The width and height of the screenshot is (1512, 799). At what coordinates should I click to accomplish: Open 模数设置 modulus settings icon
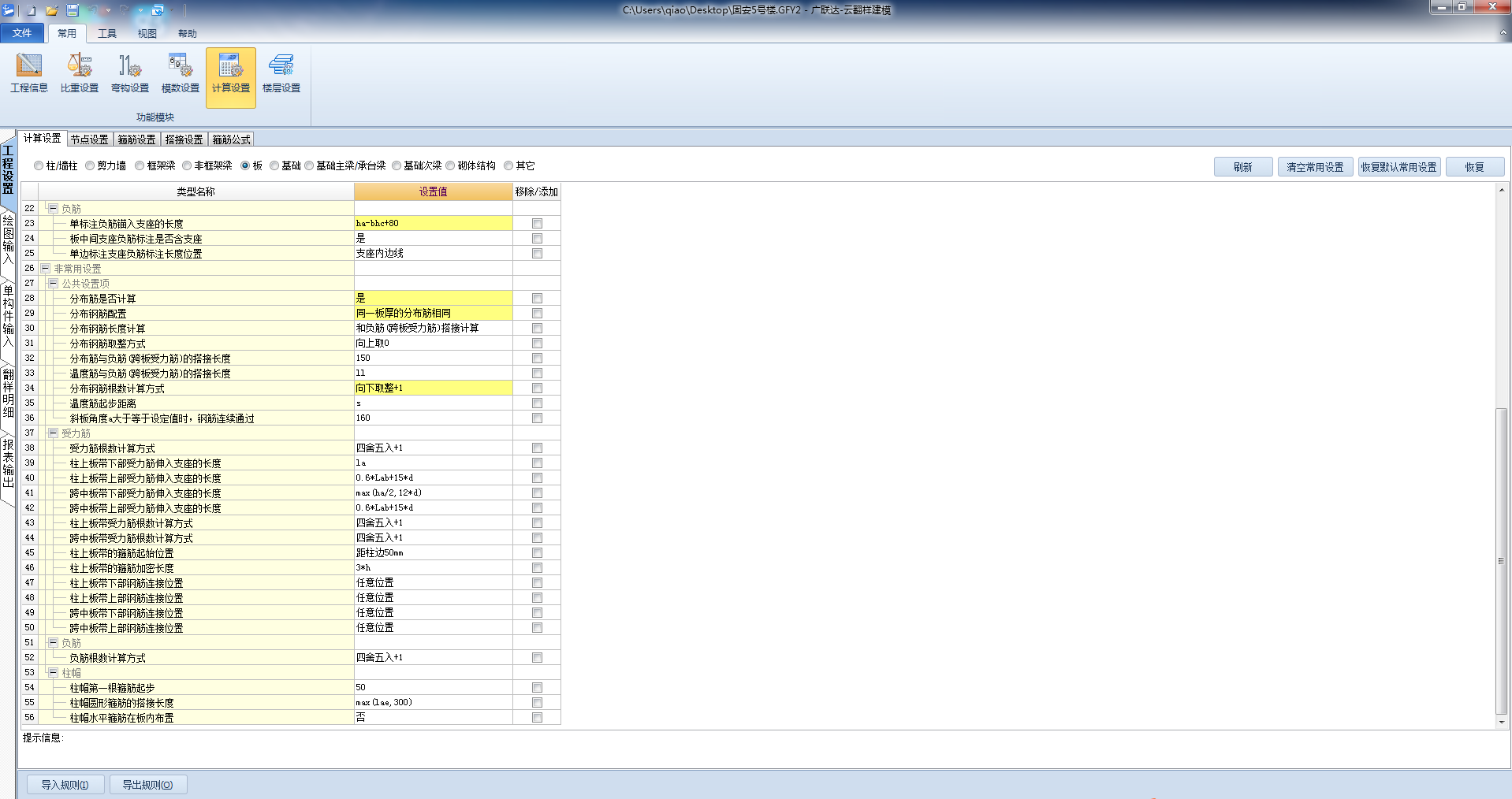coord(181,74)
